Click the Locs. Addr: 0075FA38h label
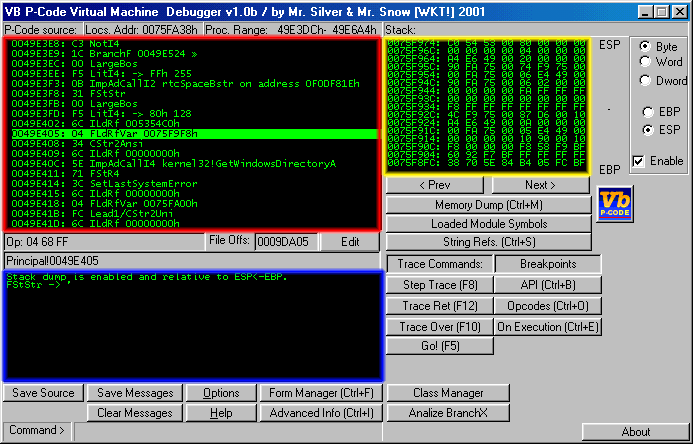The height and width of the screenshot is (444, 693). [143, 30]
